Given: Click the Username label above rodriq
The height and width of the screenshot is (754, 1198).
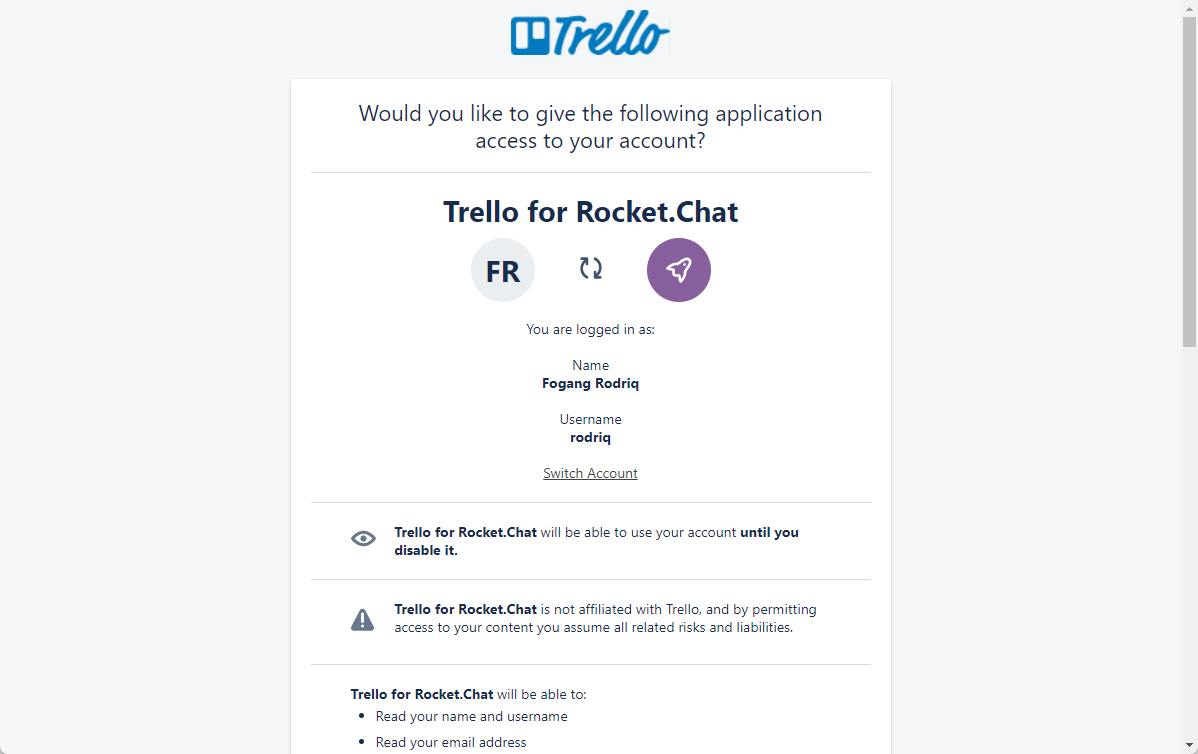Looking at the screenshot, I should [x=591, y=419].
